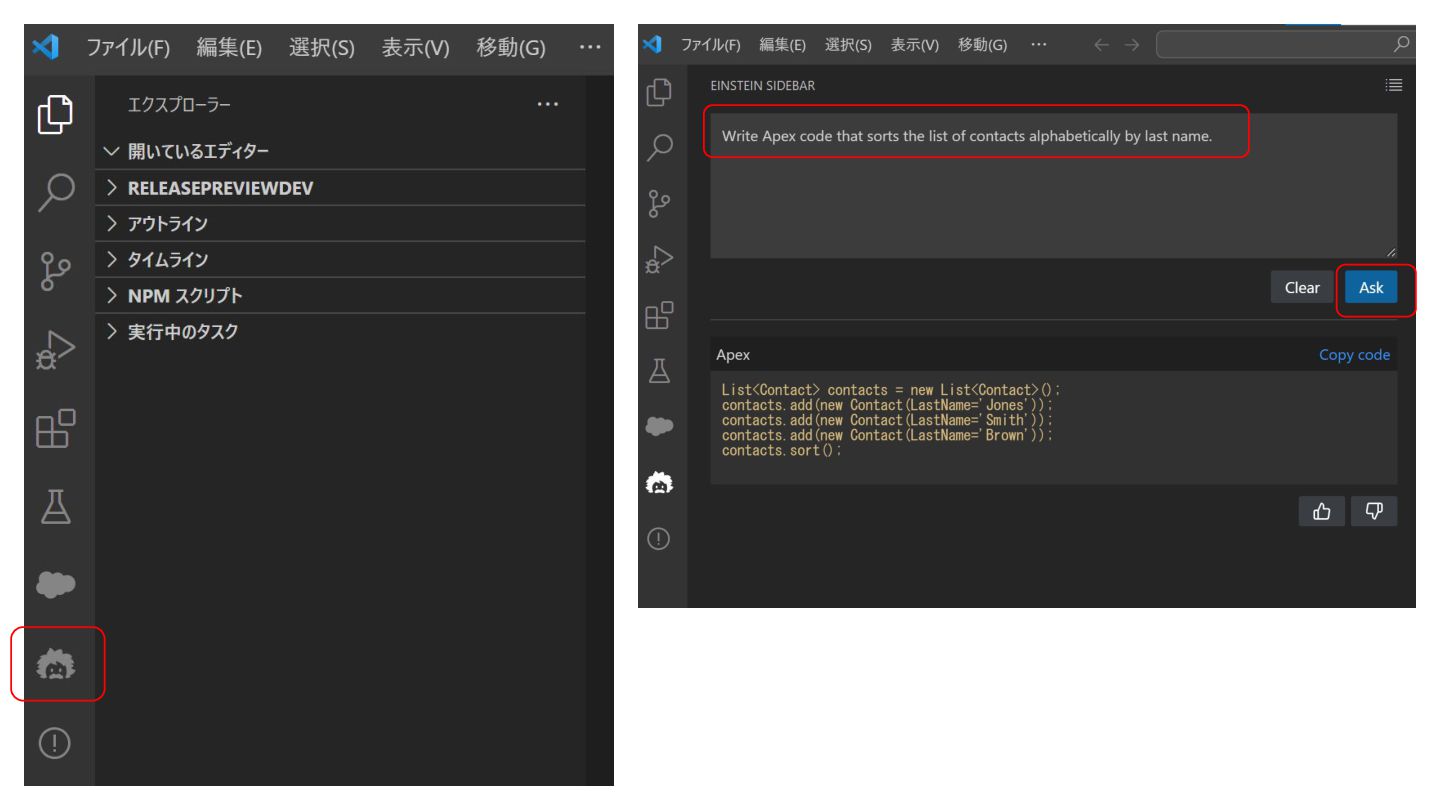The width and height of the screenshot is (1440, 810).
Task: Open Run and Debug icon in right window
Action: point(660,262)
